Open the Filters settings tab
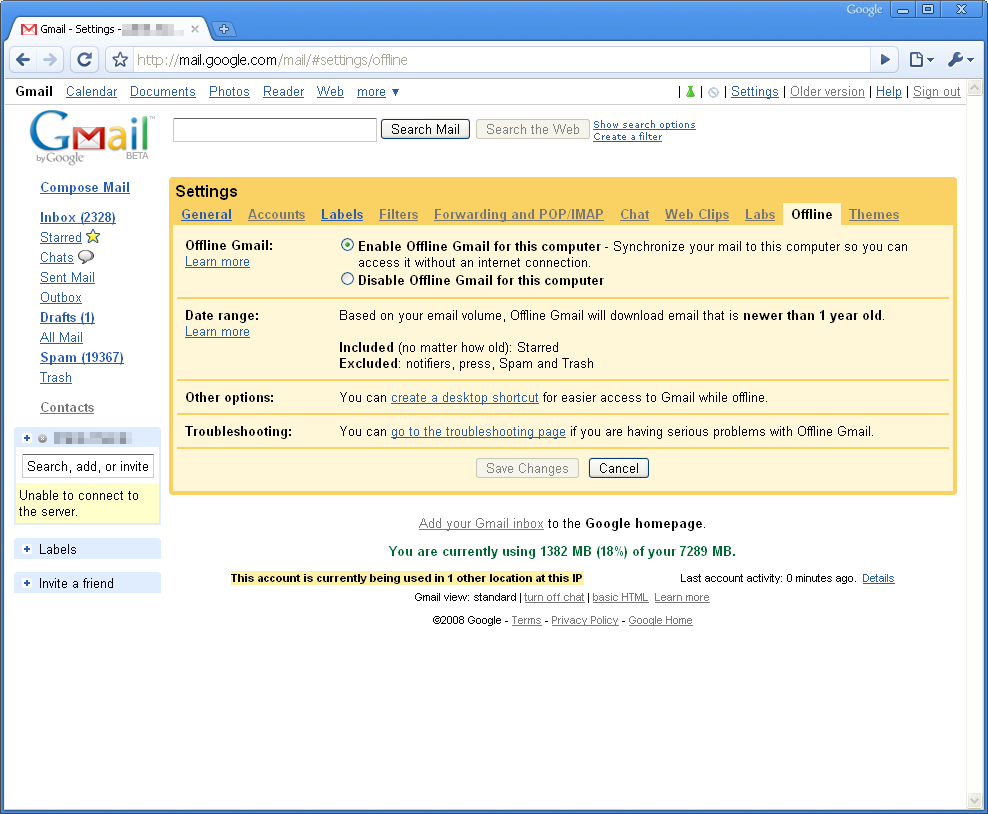This screenshot has width=988, height=814. (398, 214)
